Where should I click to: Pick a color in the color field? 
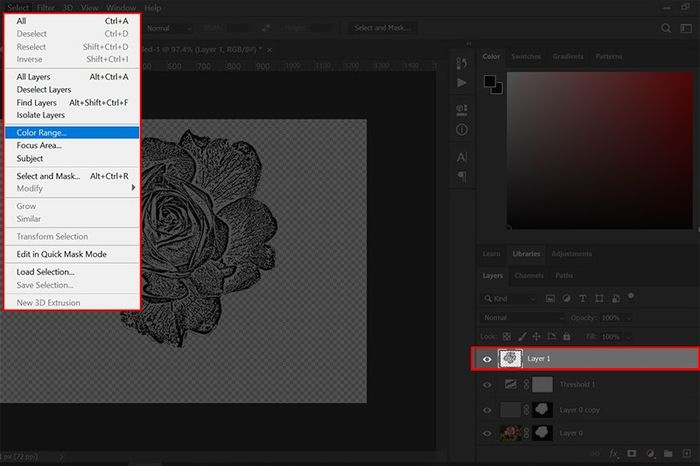600,150
